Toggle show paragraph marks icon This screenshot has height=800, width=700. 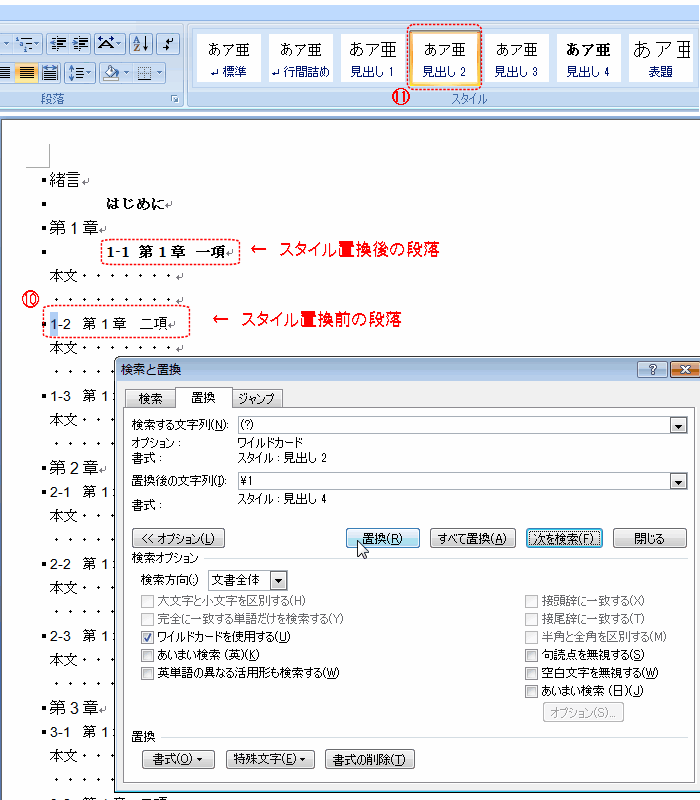pyautogui.click(x=169, y=43)
